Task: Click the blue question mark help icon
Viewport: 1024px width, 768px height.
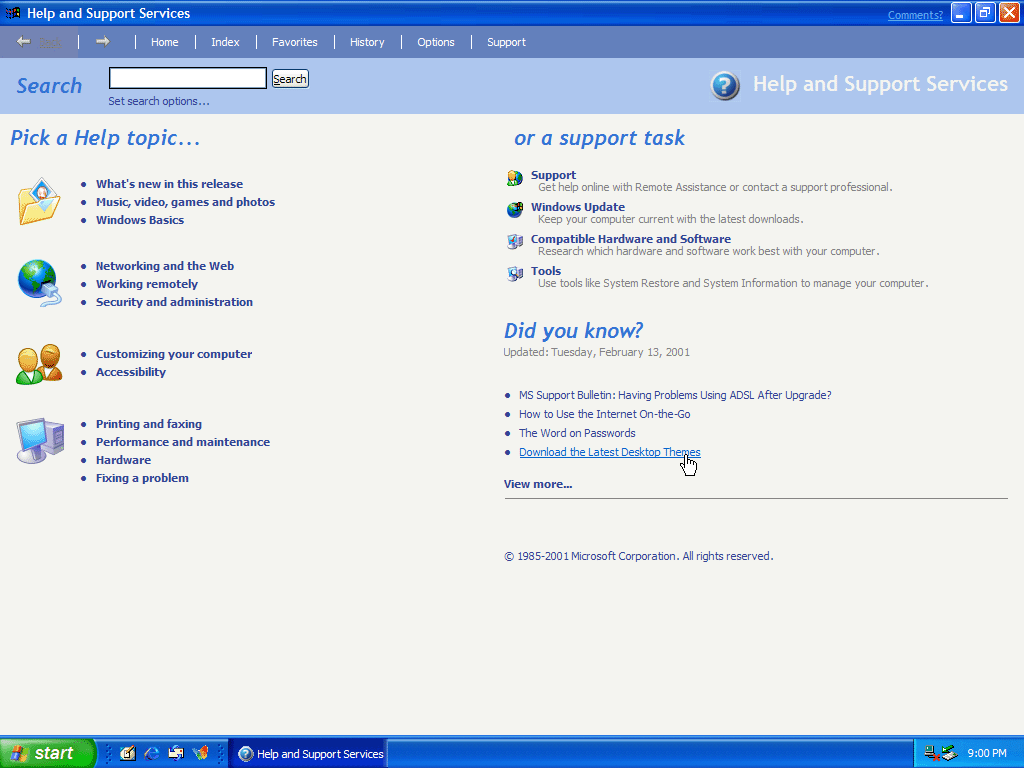Action: coord(725,85)
